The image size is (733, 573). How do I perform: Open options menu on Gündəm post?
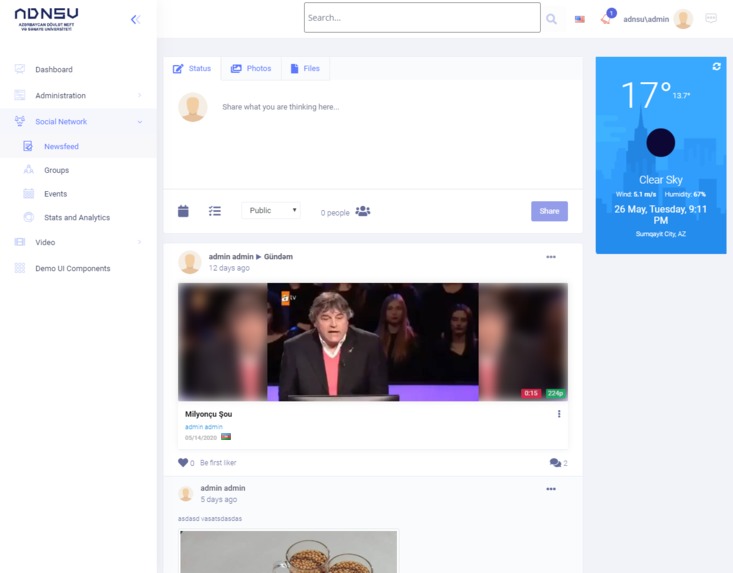(x=551, y=257)
